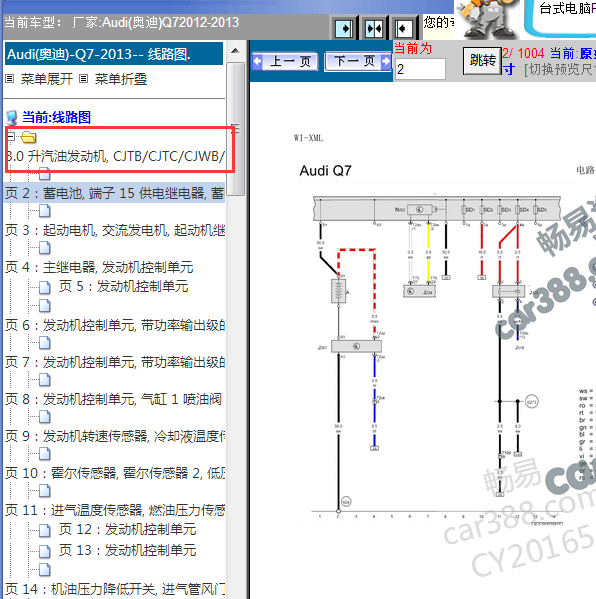This screenshot has height=599, width=596.
Task: Click the middle split-arrows layout icon
Action: 374,28
